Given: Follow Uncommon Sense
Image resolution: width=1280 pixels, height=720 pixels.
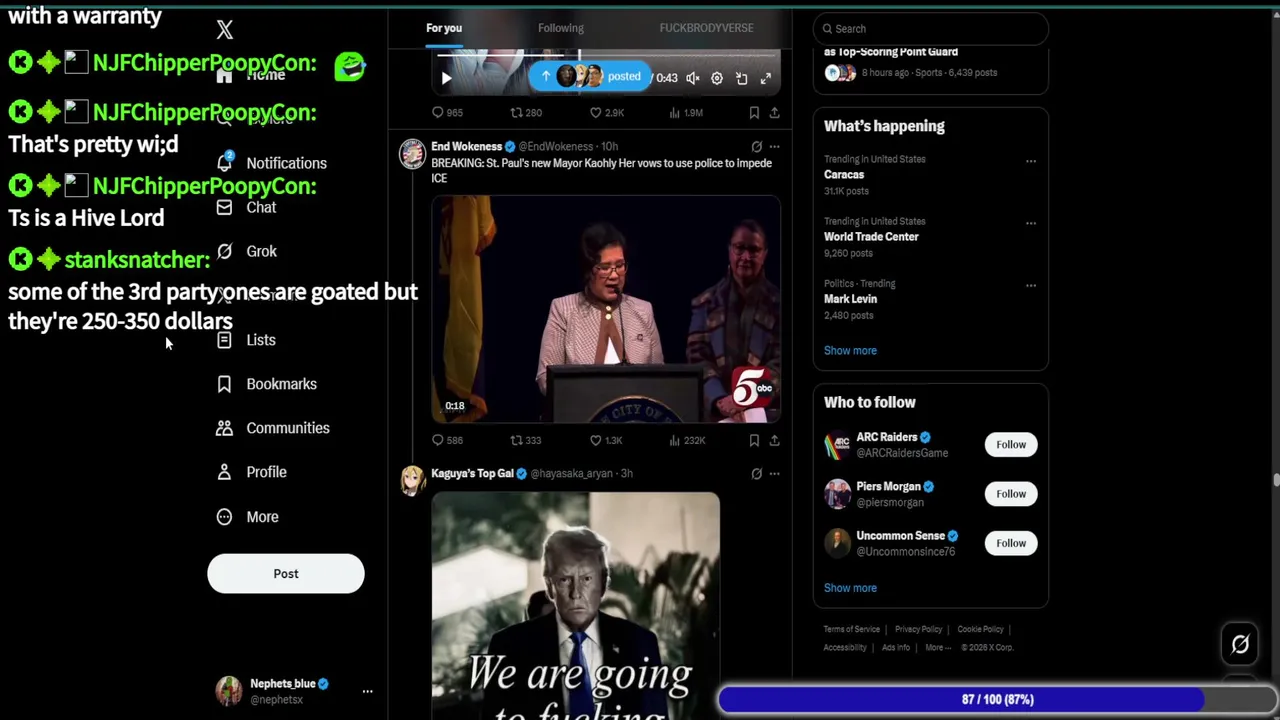Looking at the screenshot, I should click(x=1011, y=543).
